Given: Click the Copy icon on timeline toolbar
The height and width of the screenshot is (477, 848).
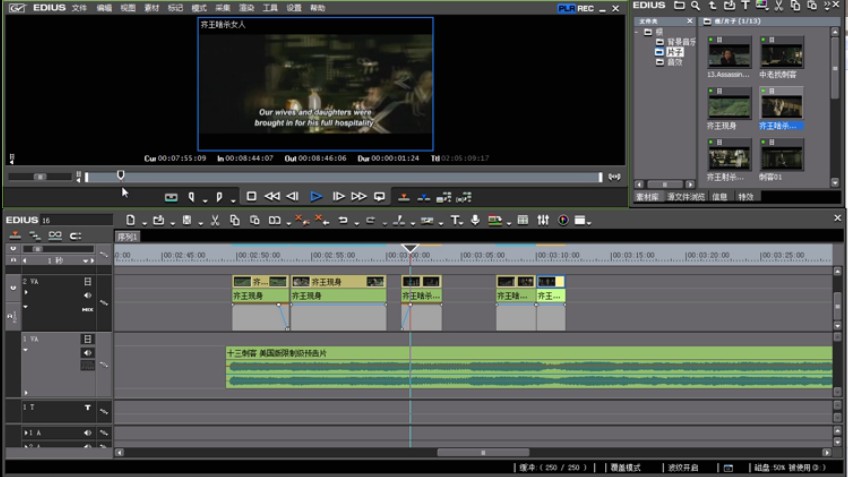Looking at the screenshot, I should 235,220.
